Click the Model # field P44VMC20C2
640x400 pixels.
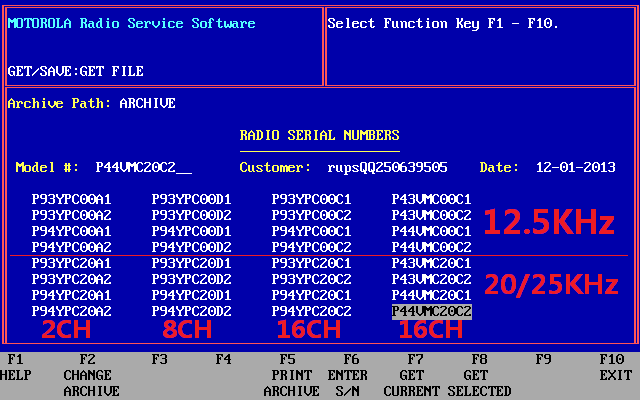coord(144,167)
